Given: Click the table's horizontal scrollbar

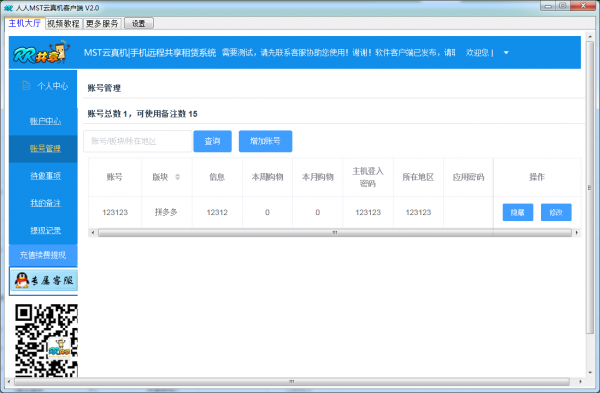Looking at the screenshot, I should click(335, 233).
